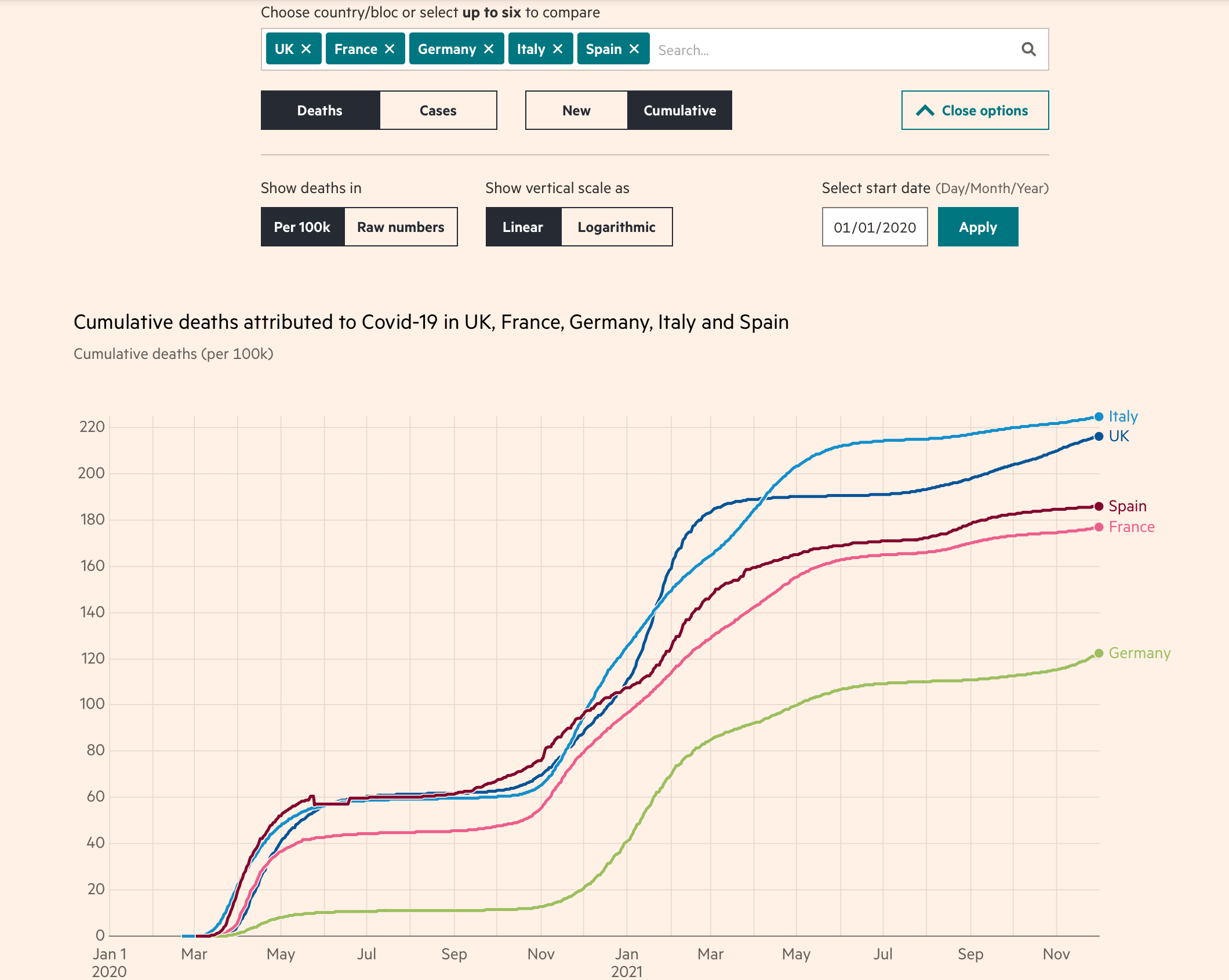Viewport: 1229px width, 980px height.
Task: Click the Italy country tag
Action: 540,49
